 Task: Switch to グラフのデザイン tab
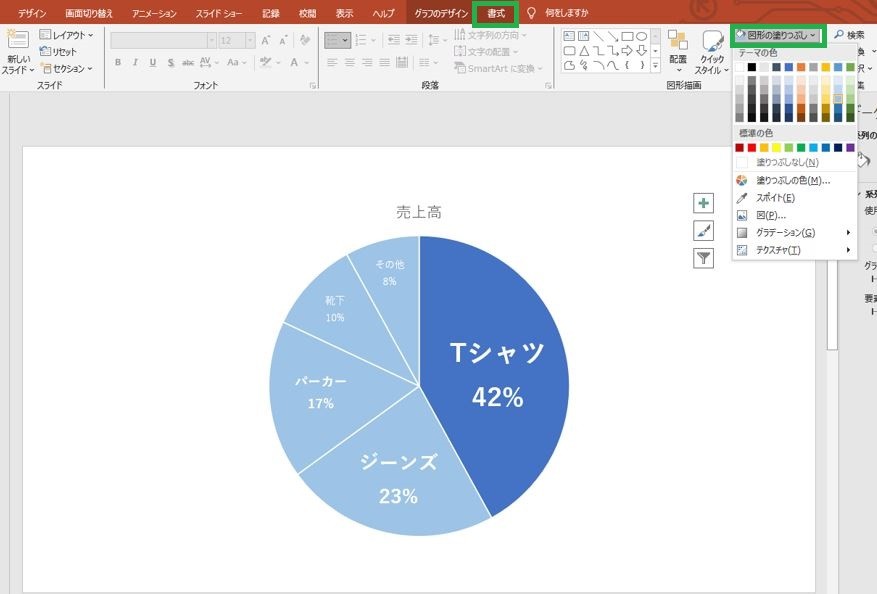coord(441,13)
